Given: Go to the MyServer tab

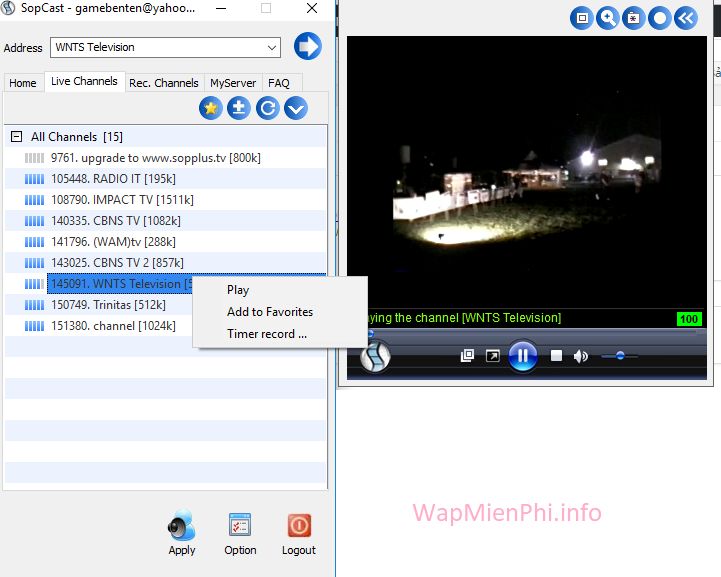Looking at the screenshot, I should (233, 83).
